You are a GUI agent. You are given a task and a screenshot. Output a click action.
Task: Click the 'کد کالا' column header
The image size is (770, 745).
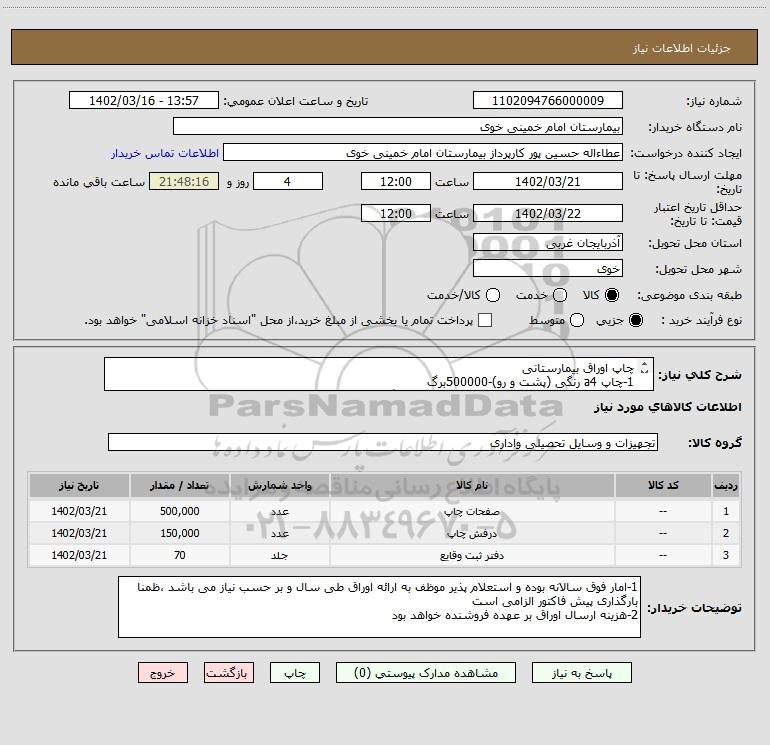[x=663, y=485]
